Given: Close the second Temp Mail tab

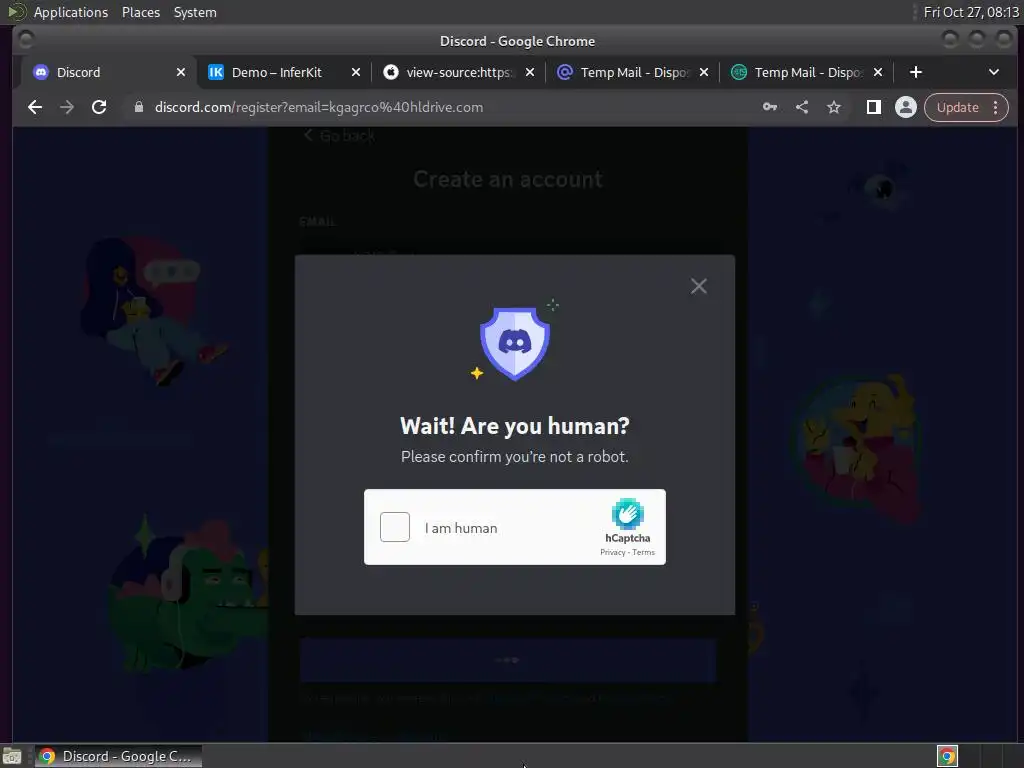Looking at the screenshot, I should click(878, 72).
